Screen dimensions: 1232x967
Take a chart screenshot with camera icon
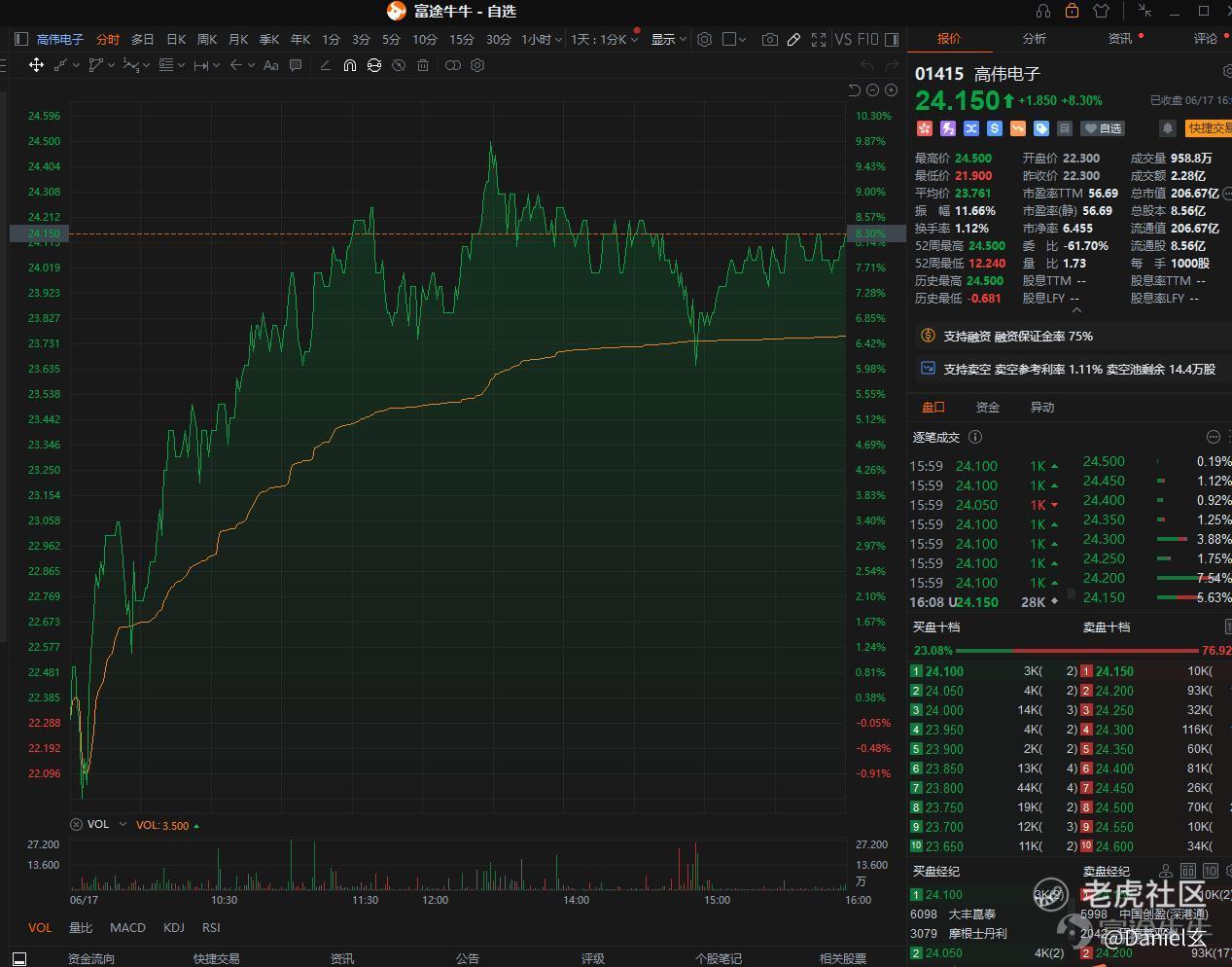(x=770, y=40)
